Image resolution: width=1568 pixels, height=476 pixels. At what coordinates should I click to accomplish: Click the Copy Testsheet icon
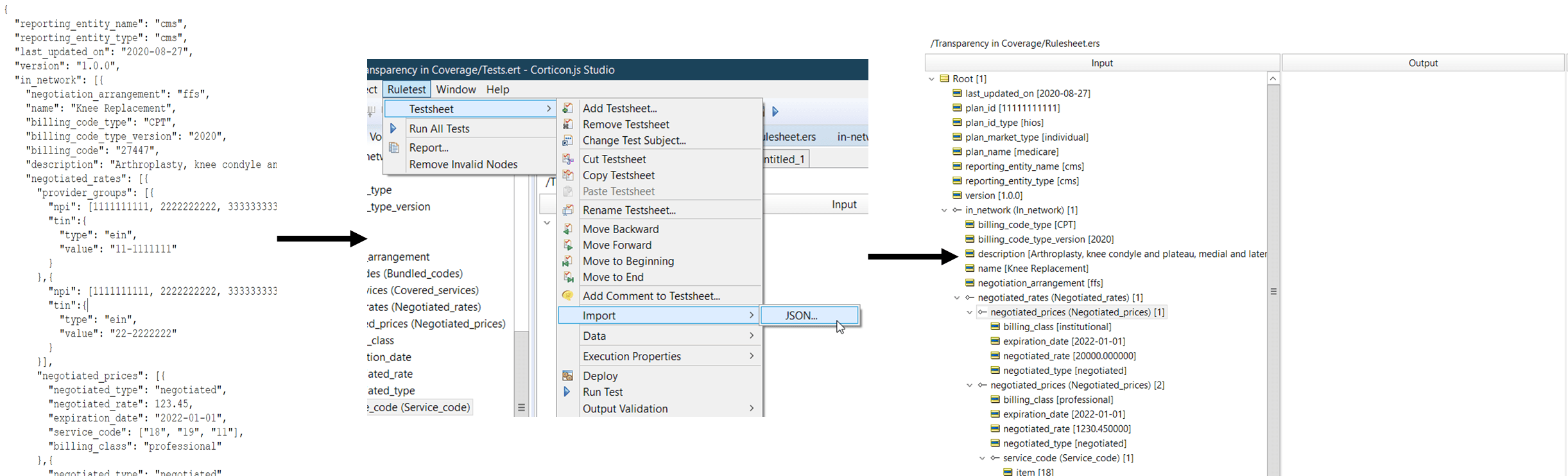567,175
